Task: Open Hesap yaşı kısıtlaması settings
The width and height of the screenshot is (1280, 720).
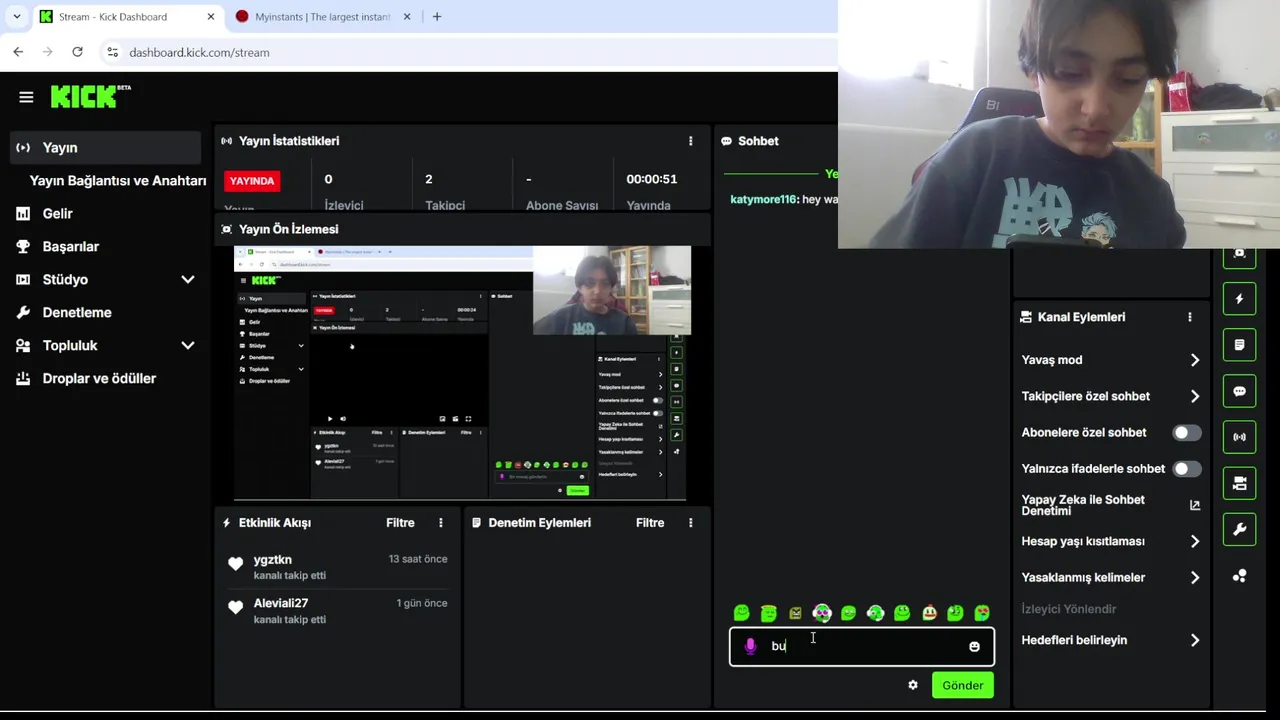Action: (1110, 541)
